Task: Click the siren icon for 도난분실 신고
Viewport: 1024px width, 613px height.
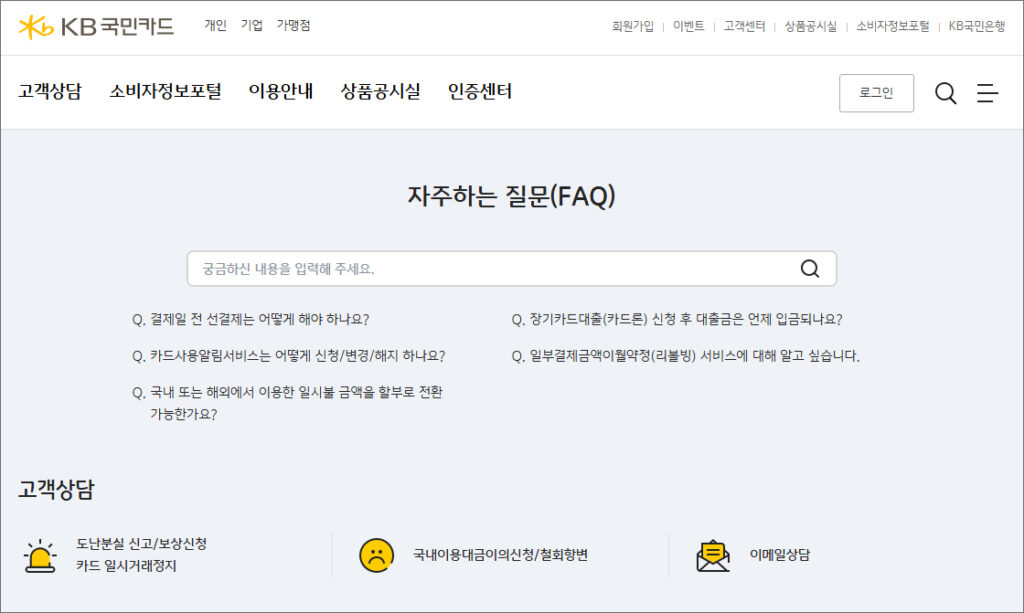Action: coord(40,555)
